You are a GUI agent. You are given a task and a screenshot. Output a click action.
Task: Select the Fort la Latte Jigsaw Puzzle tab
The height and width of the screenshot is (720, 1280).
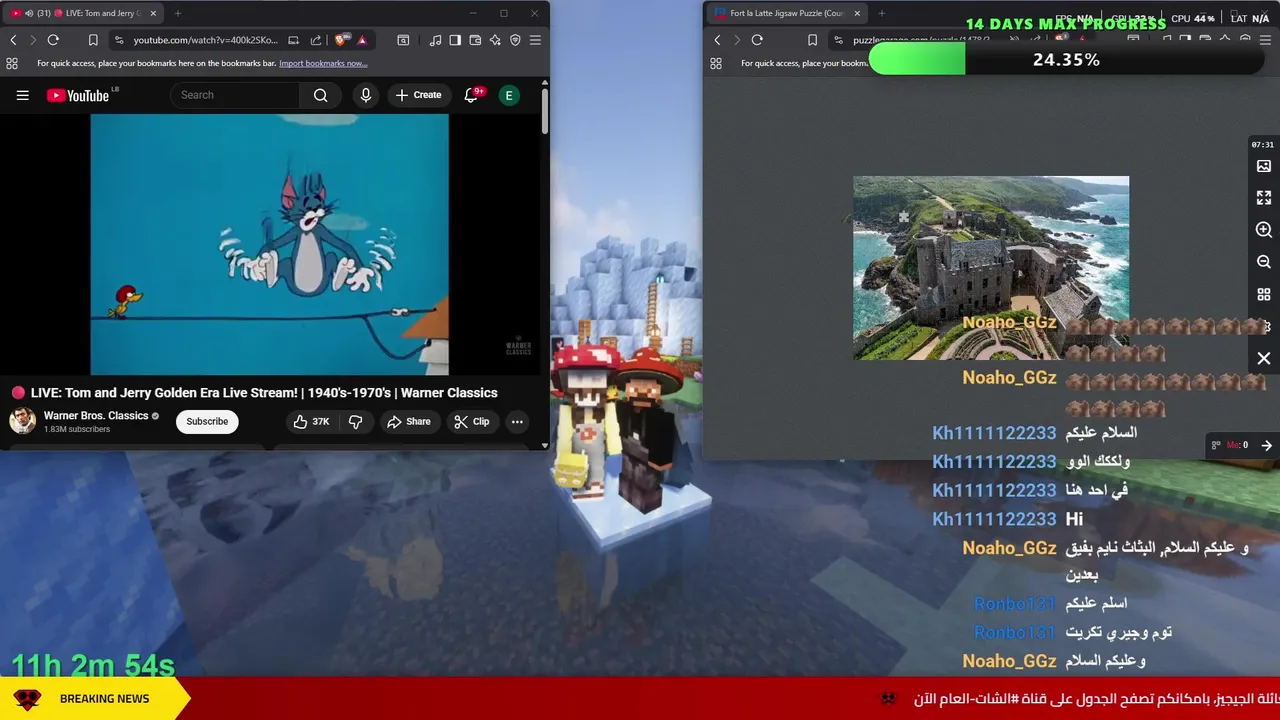pyautogui.click(x=786, y=13)
